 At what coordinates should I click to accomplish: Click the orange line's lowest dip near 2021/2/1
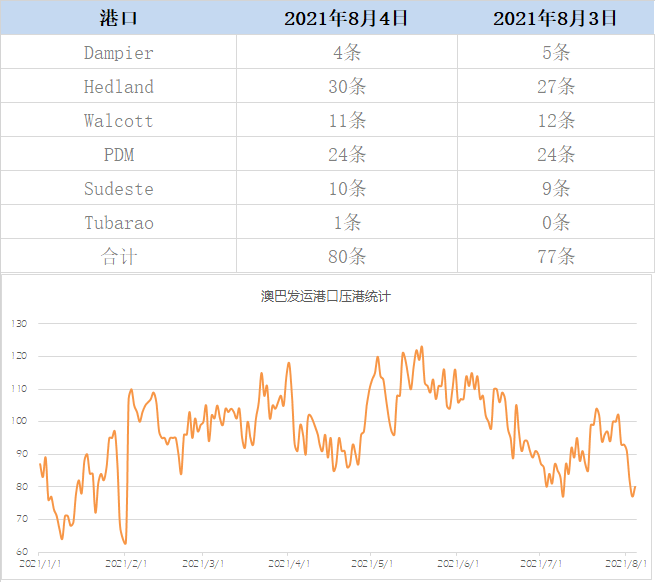(125, 544)
